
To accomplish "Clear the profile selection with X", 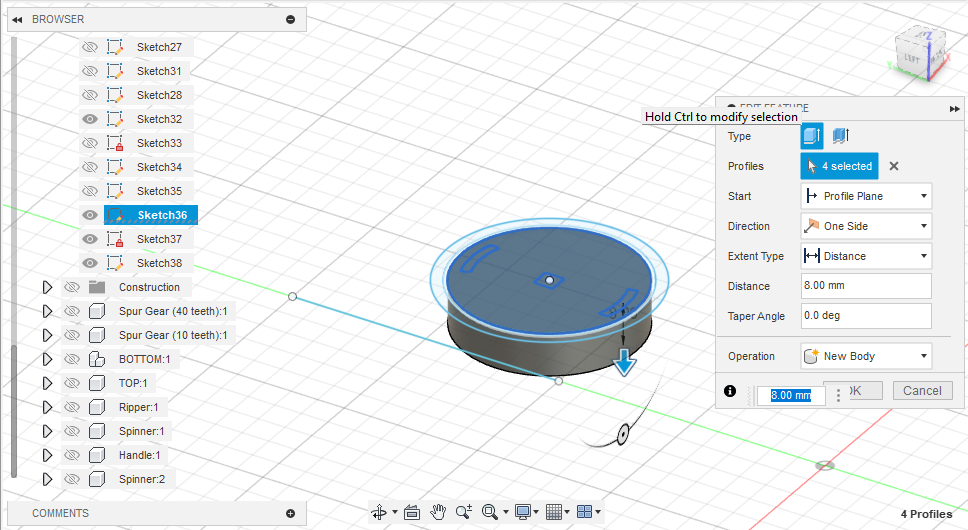I will (893, 166).
